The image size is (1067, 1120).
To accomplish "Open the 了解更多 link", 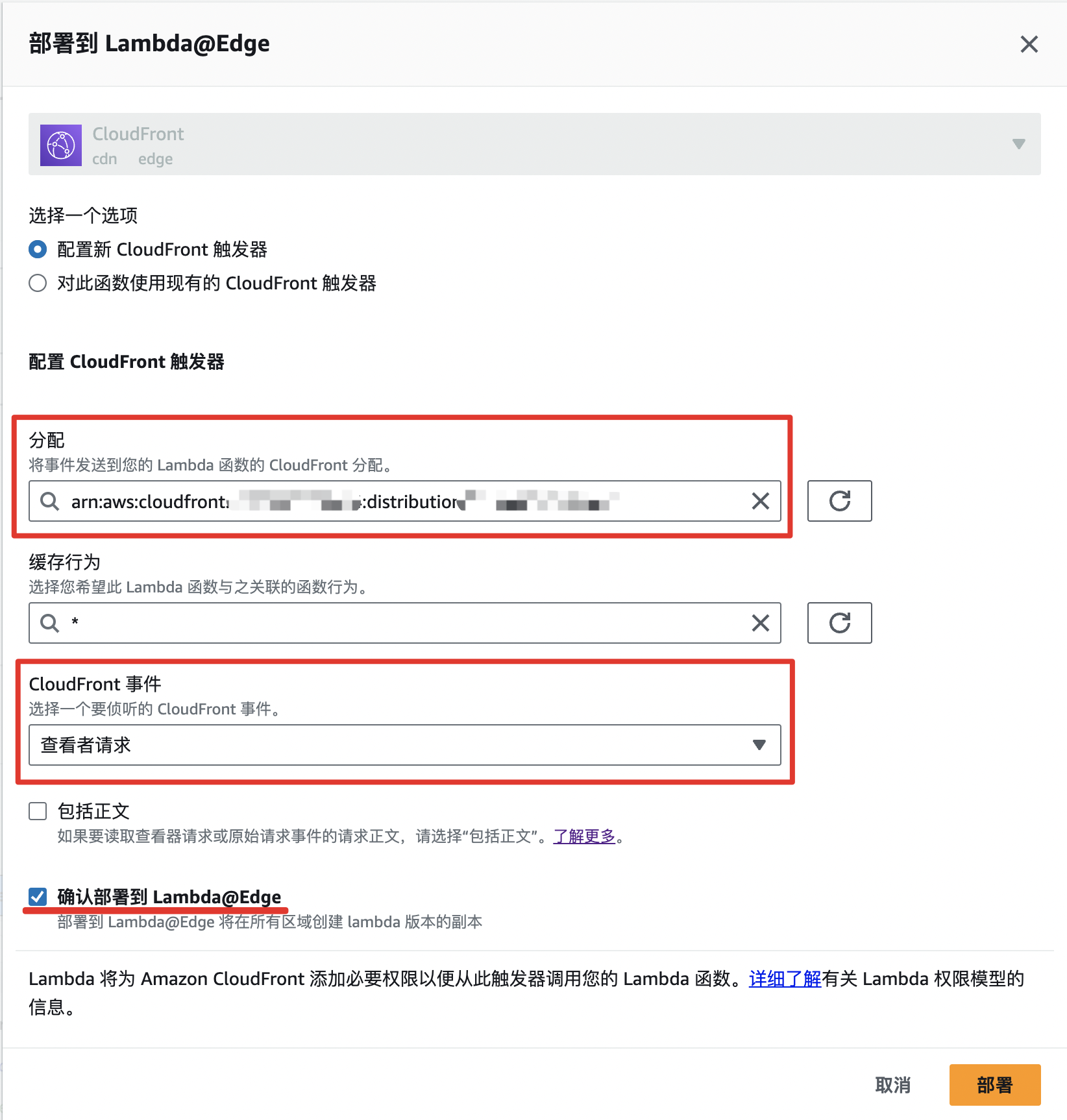I will pyautogui.click(x=584, y=836).
